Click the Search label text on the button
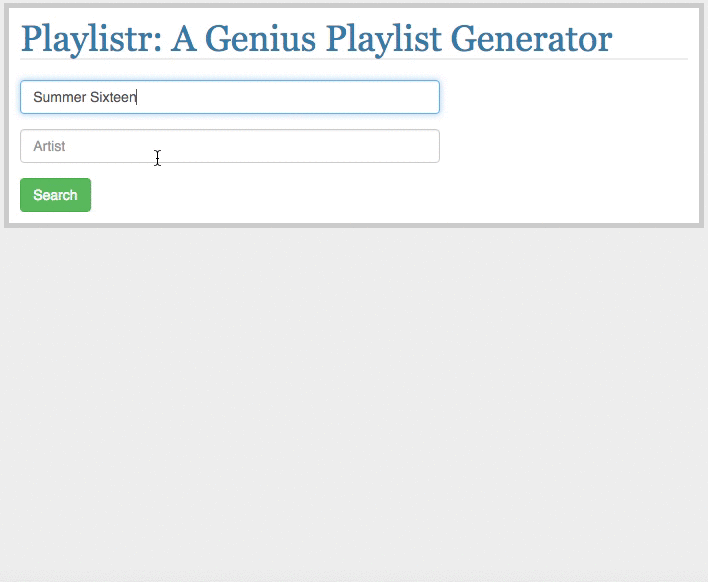 (x=56, y=195)
